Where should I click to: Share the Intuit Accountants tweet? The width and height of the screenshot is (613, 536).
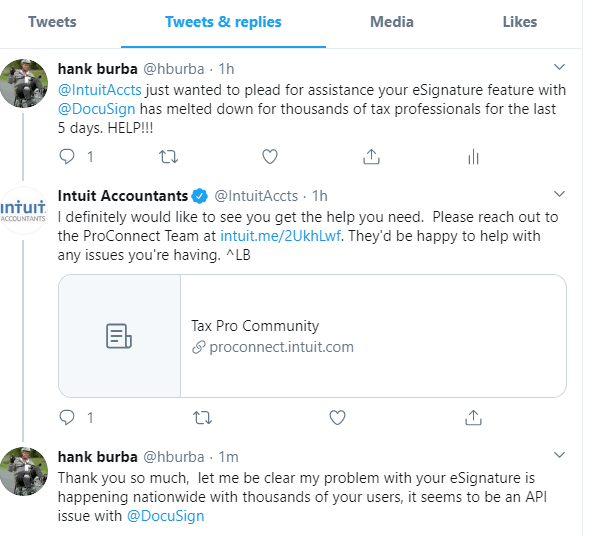474,416
